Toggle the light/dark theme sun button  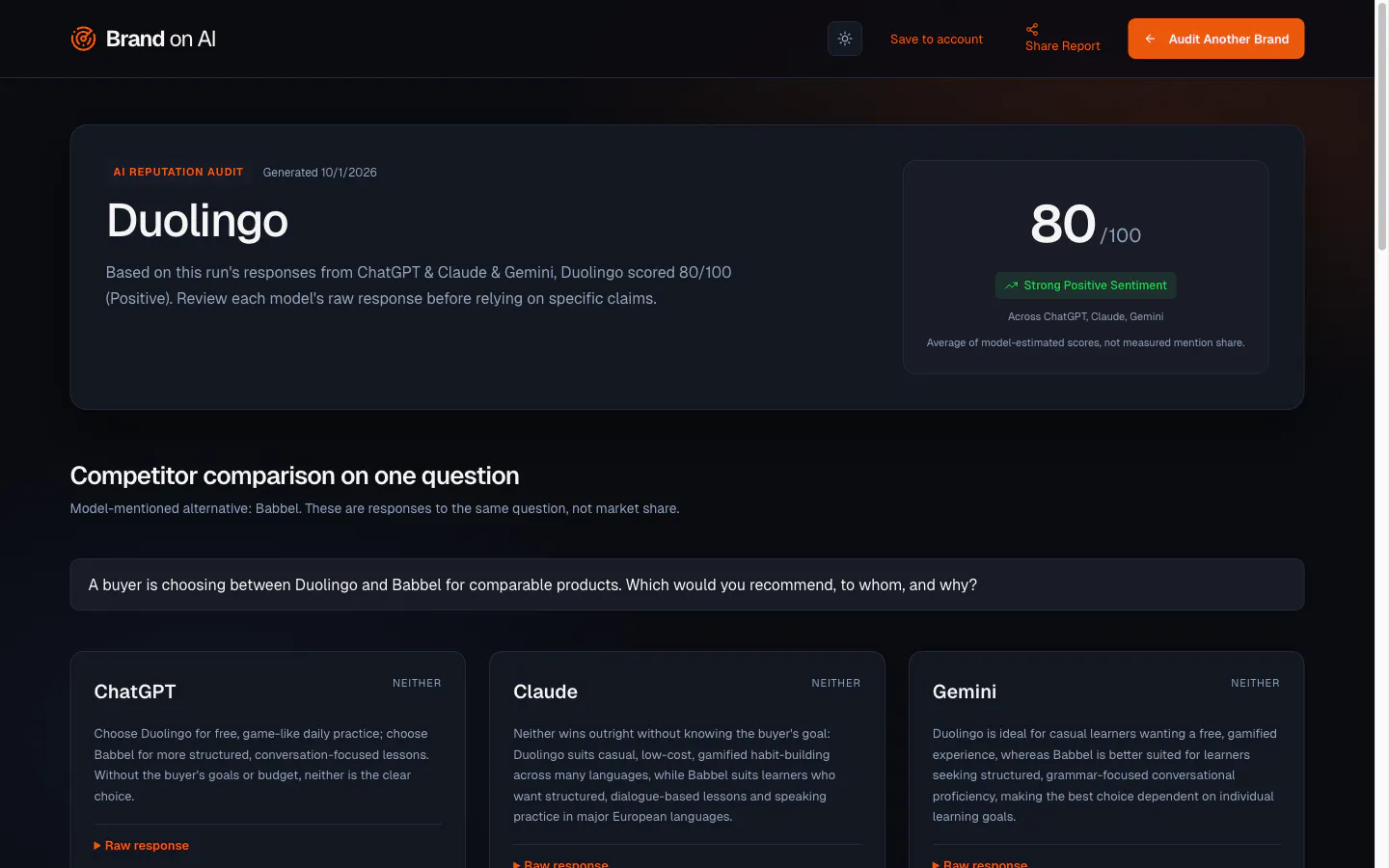(x=845, y=39)
